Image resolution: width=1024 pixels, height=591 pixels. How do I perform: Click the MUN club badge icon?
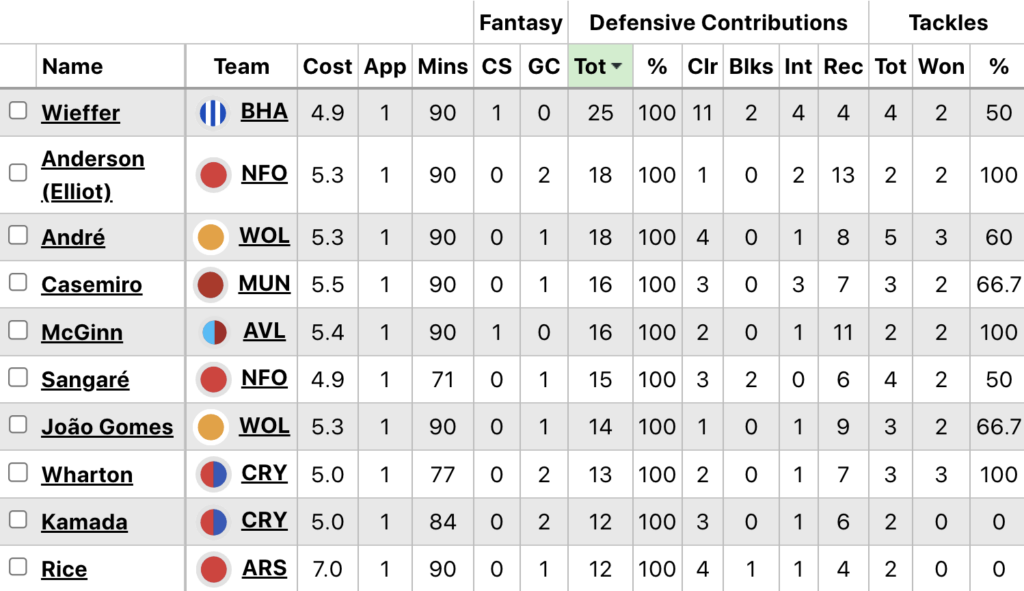tap(211, 285)
